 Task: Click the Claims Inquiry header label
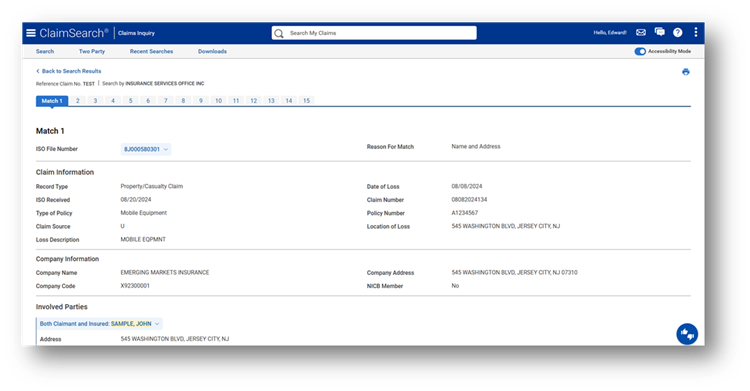coord(136,33)
